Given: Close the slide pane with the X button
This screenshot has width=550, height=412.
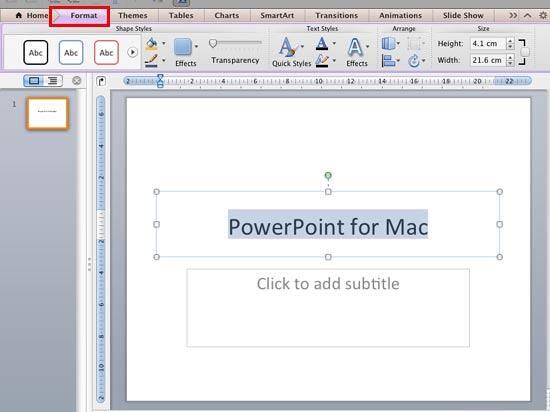Looking at the screenshot, I should tap(76, 81).
